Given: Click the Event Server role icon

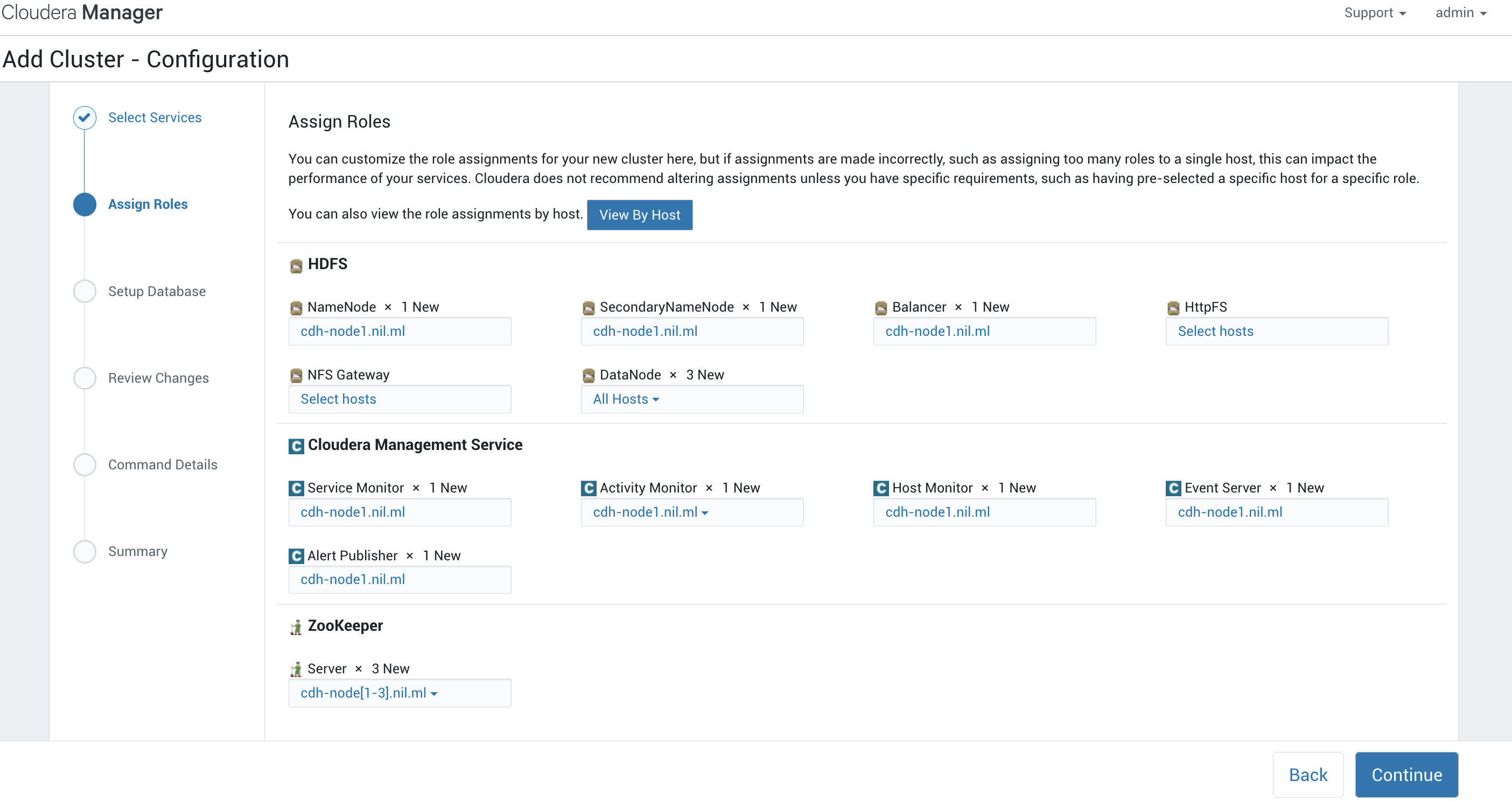Looking at the screenshot, I should (1173, 488).
